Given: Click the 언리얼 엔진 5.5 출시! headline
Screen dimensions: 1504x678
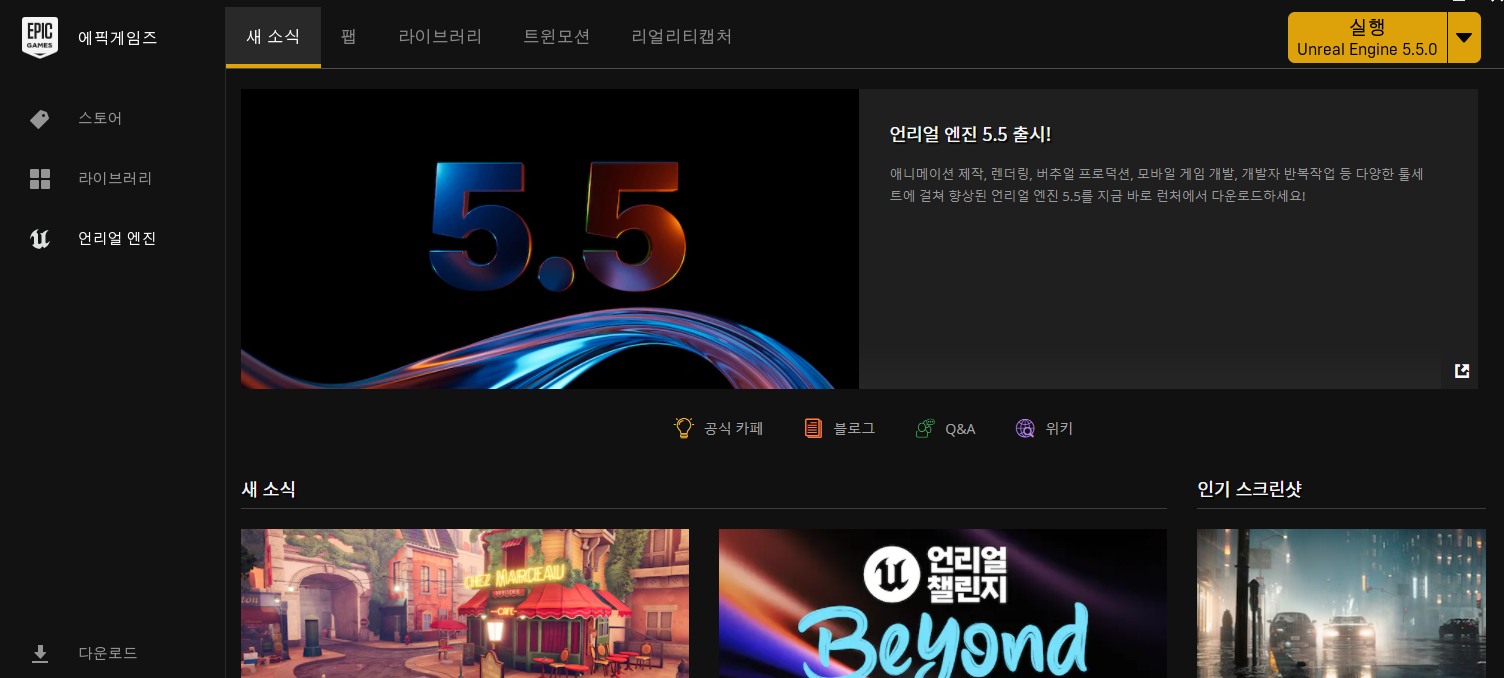Looking at the screenshot, I should (970, 135).
